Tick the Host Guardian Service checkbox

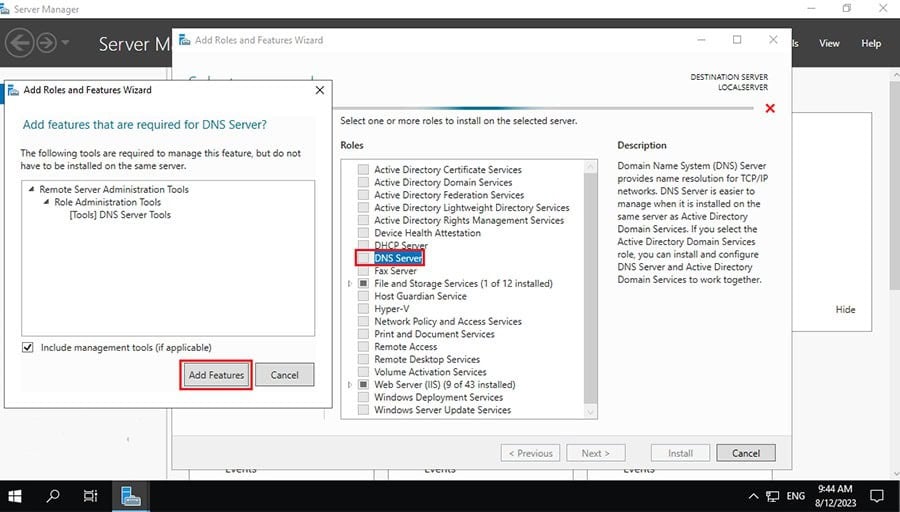(363, 296)
